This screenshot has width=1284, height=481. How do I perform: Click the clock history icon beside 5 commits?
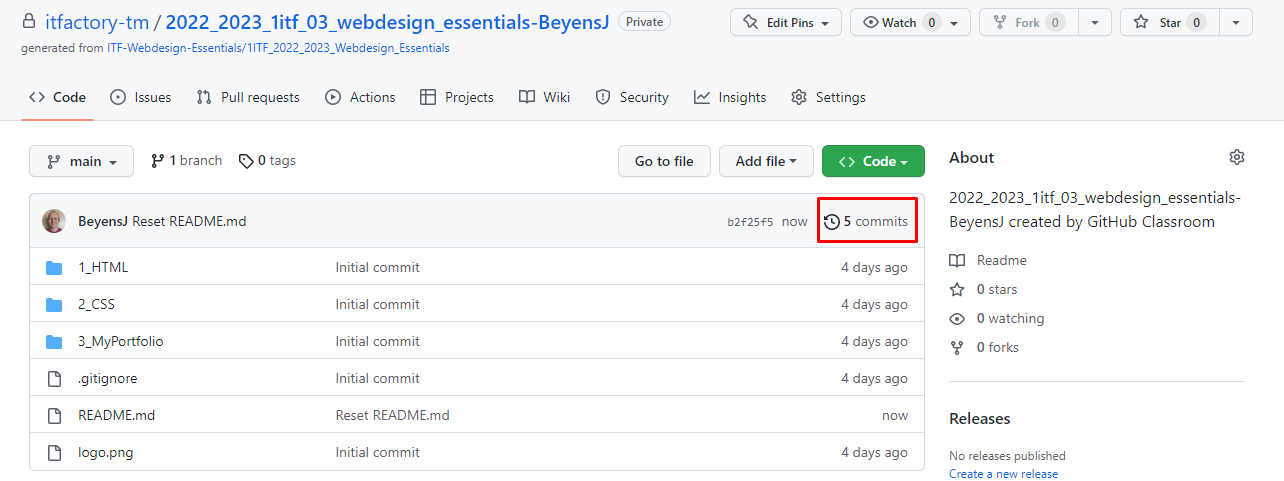(832, 222)
